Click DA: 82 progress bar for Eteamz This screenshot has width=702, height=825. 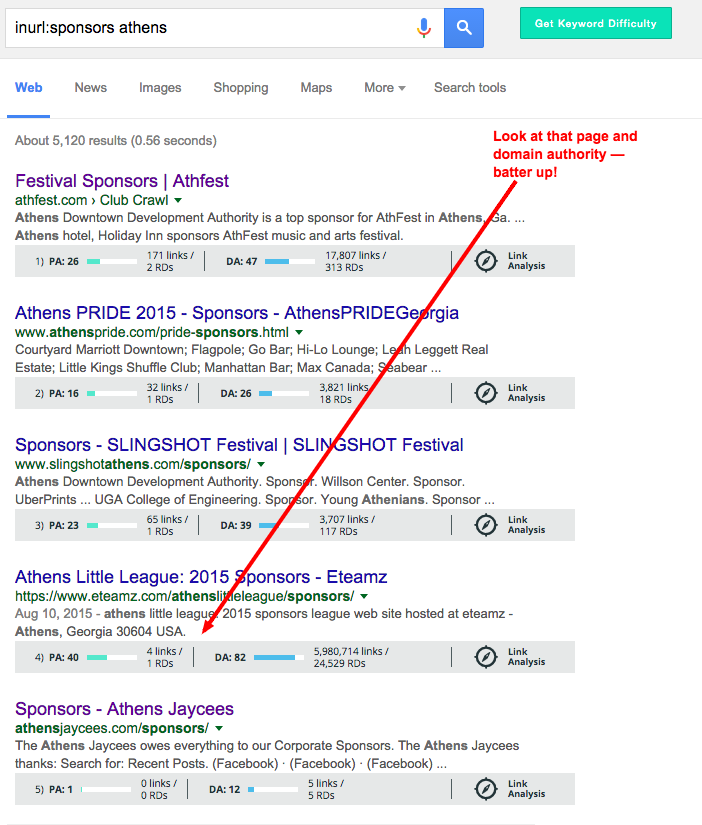click(279, 658)
